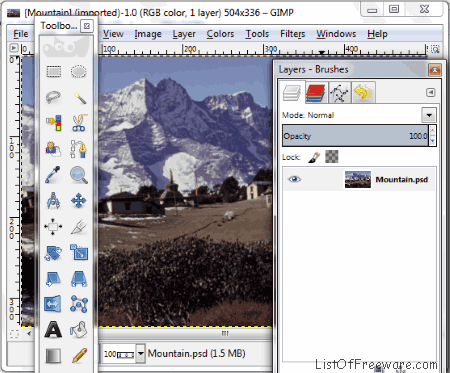
Task: Open the Layer menu
Action: tap(184, 34)
